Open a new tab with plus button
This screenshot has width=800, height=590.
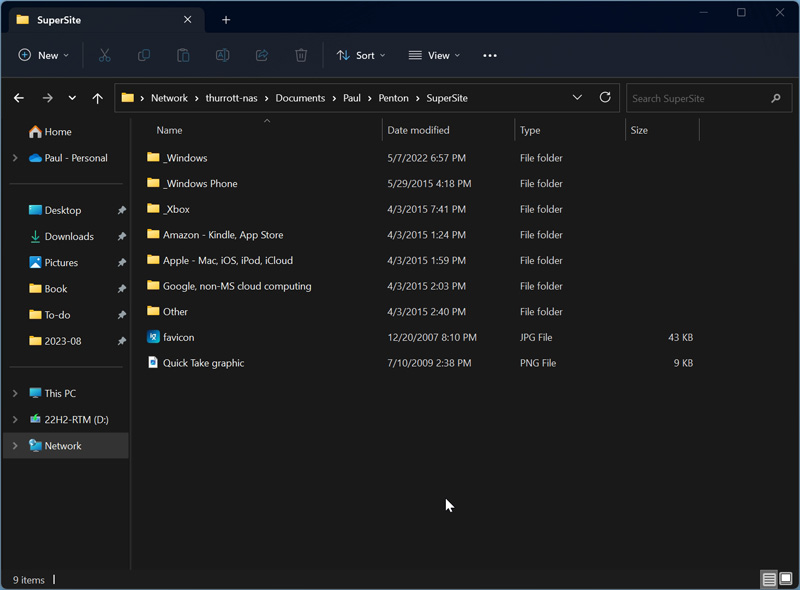pyautogui.click(x=226, y=20)
